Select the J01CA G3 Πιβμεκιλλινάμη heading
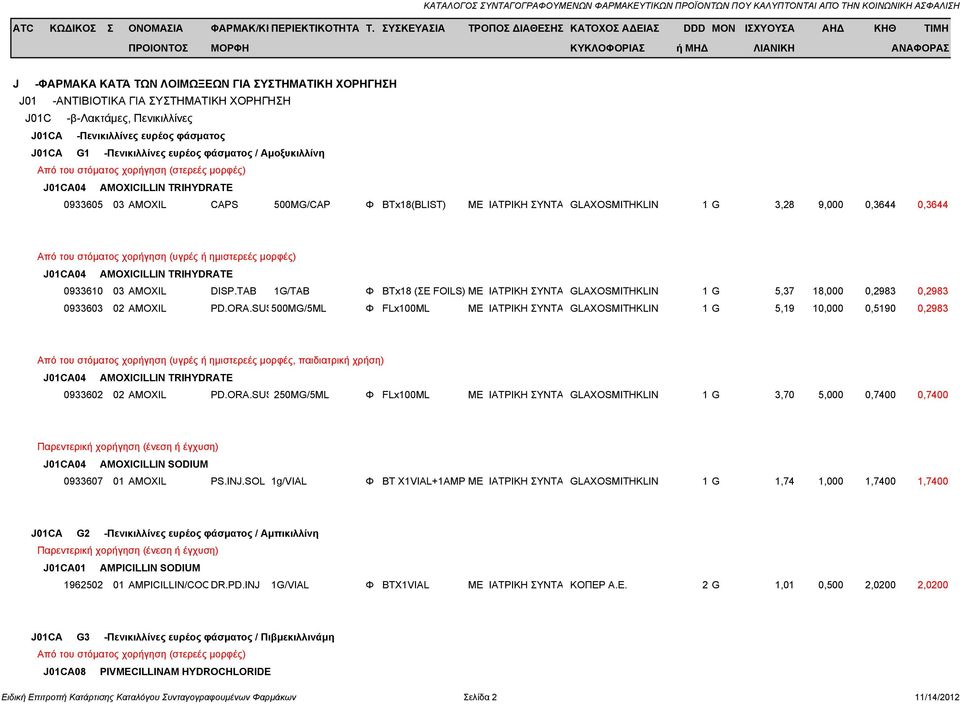The width and height of the screenshot is (960, 704). [182, 637]
